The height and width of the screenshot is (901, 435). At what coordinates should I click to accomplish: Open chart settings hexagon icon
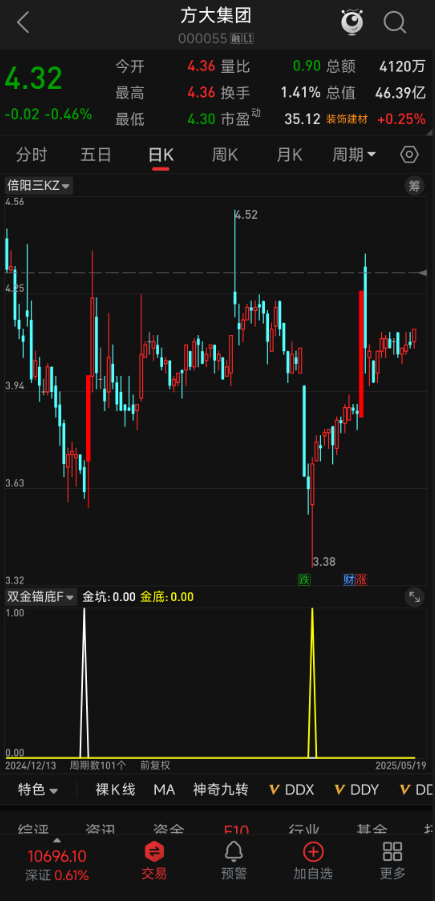coord(409,155)
